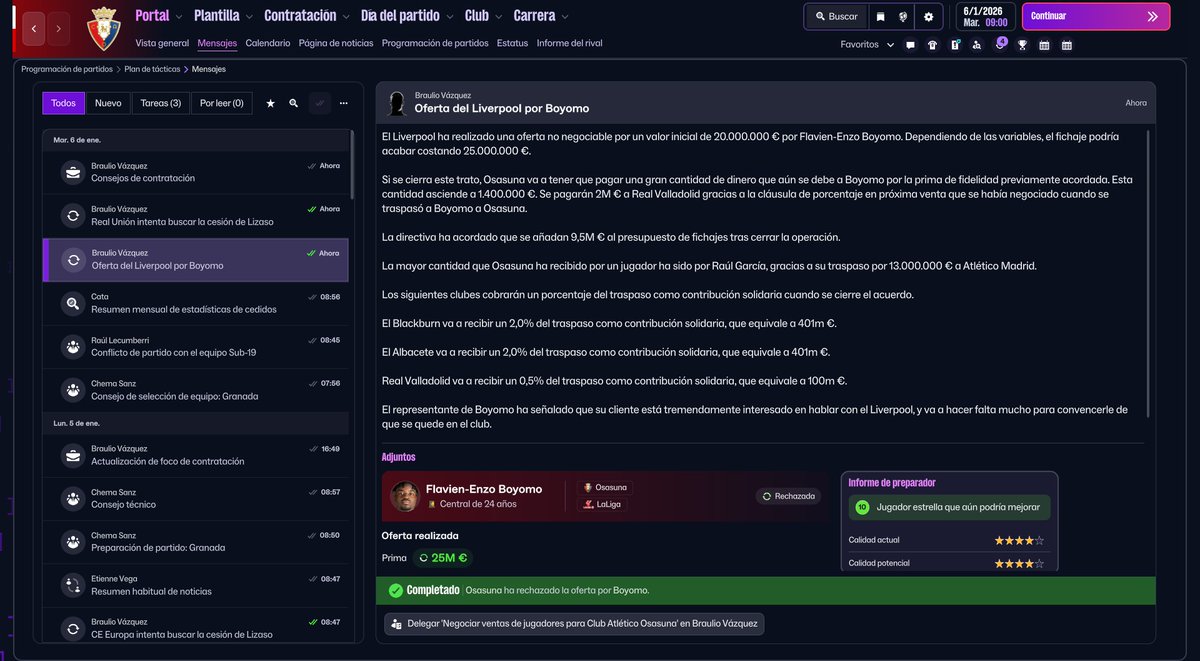Mark all messages as read
The height and width of the screenshot is (661, 1200).
point(319,103)
